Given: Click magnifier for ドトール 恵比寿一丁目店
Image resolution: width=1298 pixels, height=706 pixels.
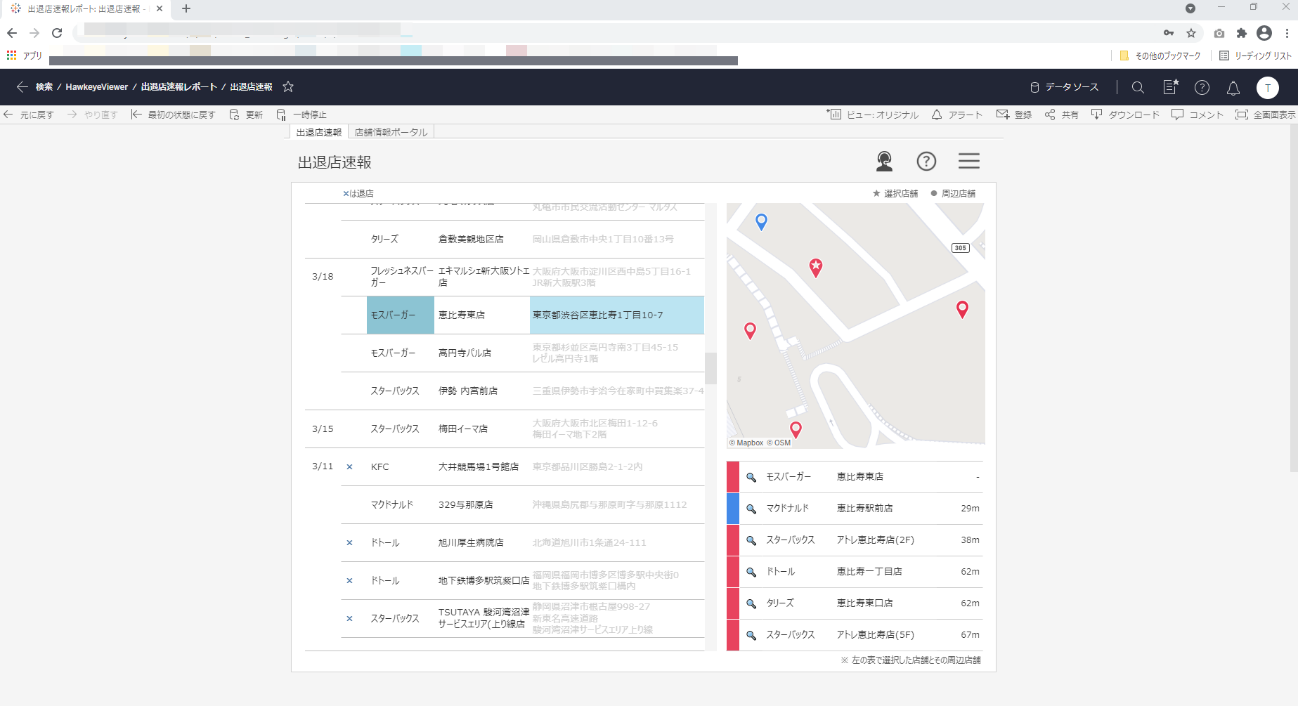Looking at the screenshot, I should [751, 572].
